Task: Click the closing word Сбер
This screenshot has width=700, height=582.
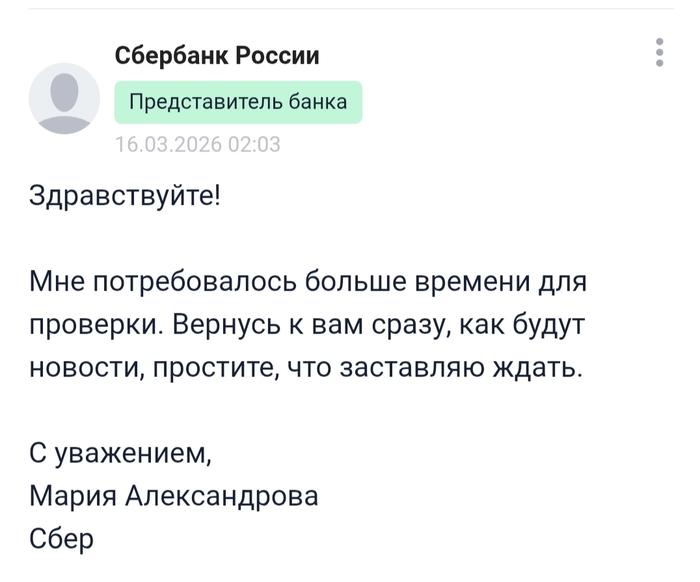Action: point(61,540)
